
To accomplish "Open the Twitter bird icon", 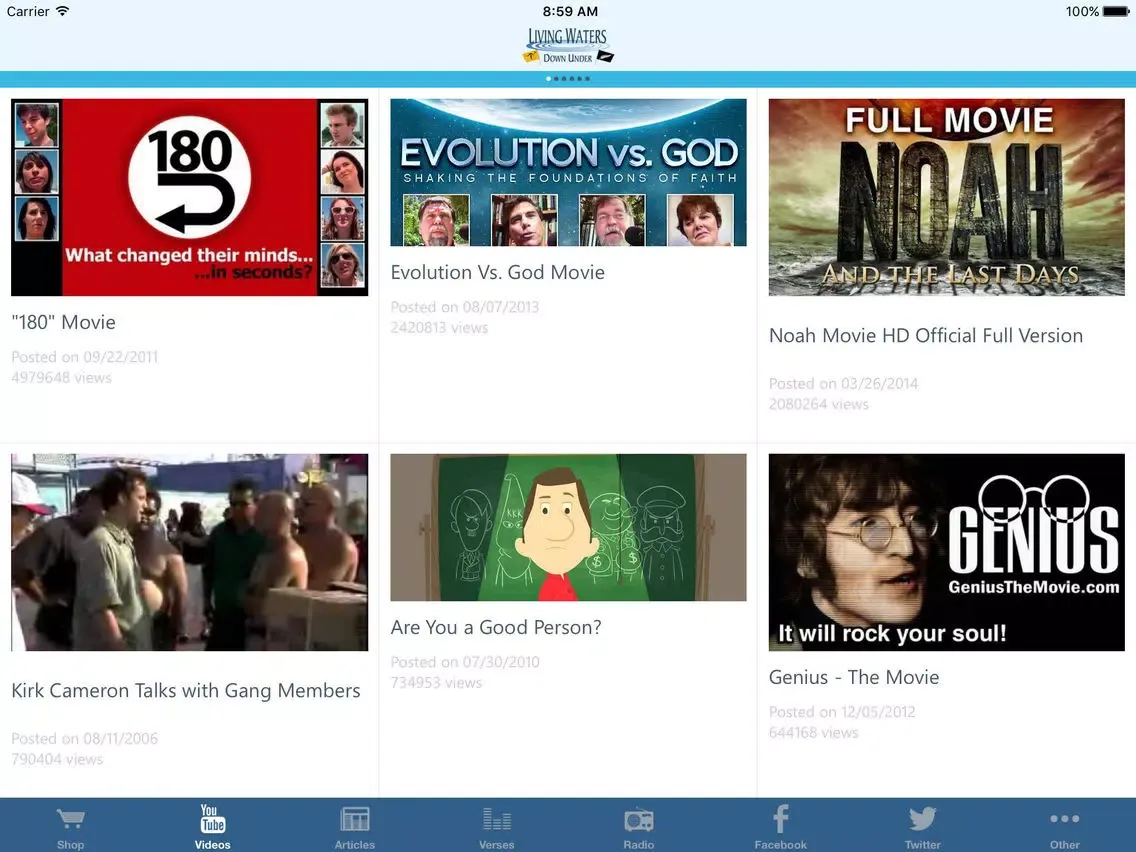I will tap(922, 819).
